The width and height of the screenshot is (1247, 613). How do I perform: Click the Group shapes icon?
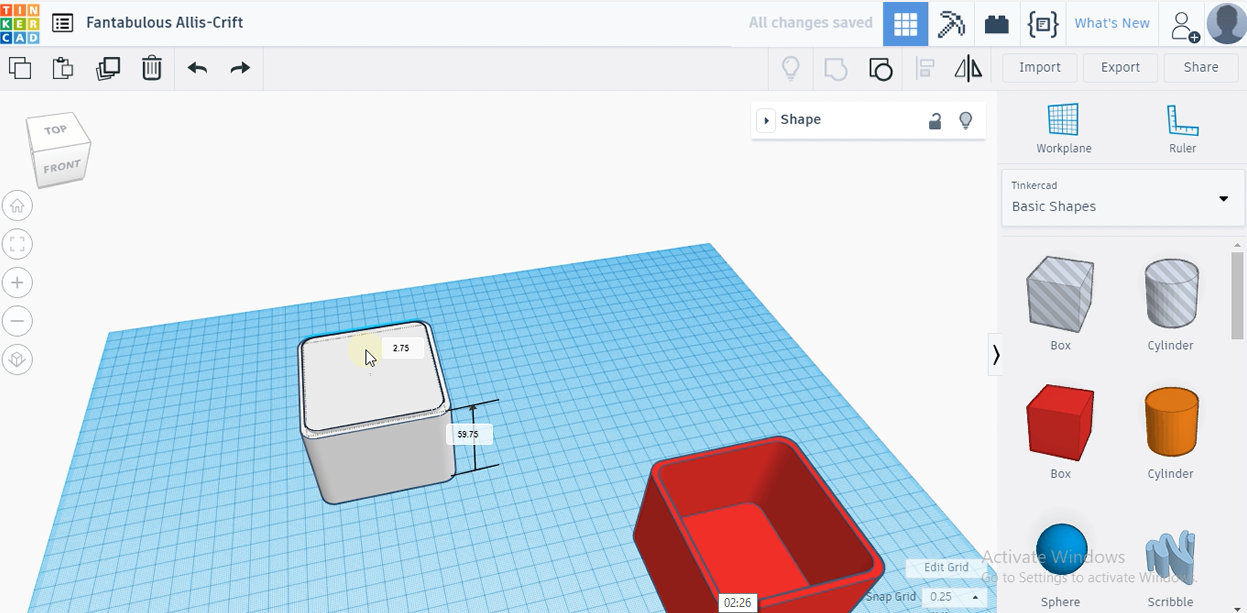[x=836, y=68]
